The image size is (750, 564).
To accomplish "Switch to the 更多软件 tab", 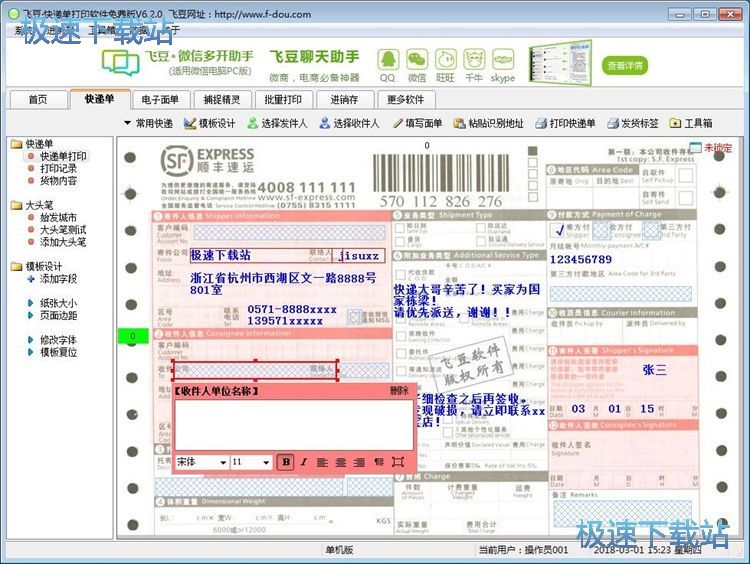I will pyautogui.click(x=406, y=100).
